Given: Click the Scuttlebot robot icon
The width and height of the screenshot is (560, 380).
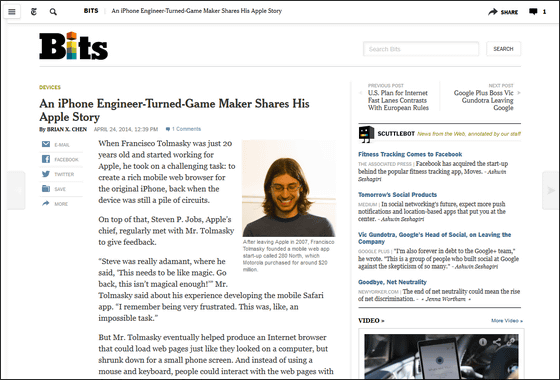Looking at the screenshot, I should pos(366,134).
